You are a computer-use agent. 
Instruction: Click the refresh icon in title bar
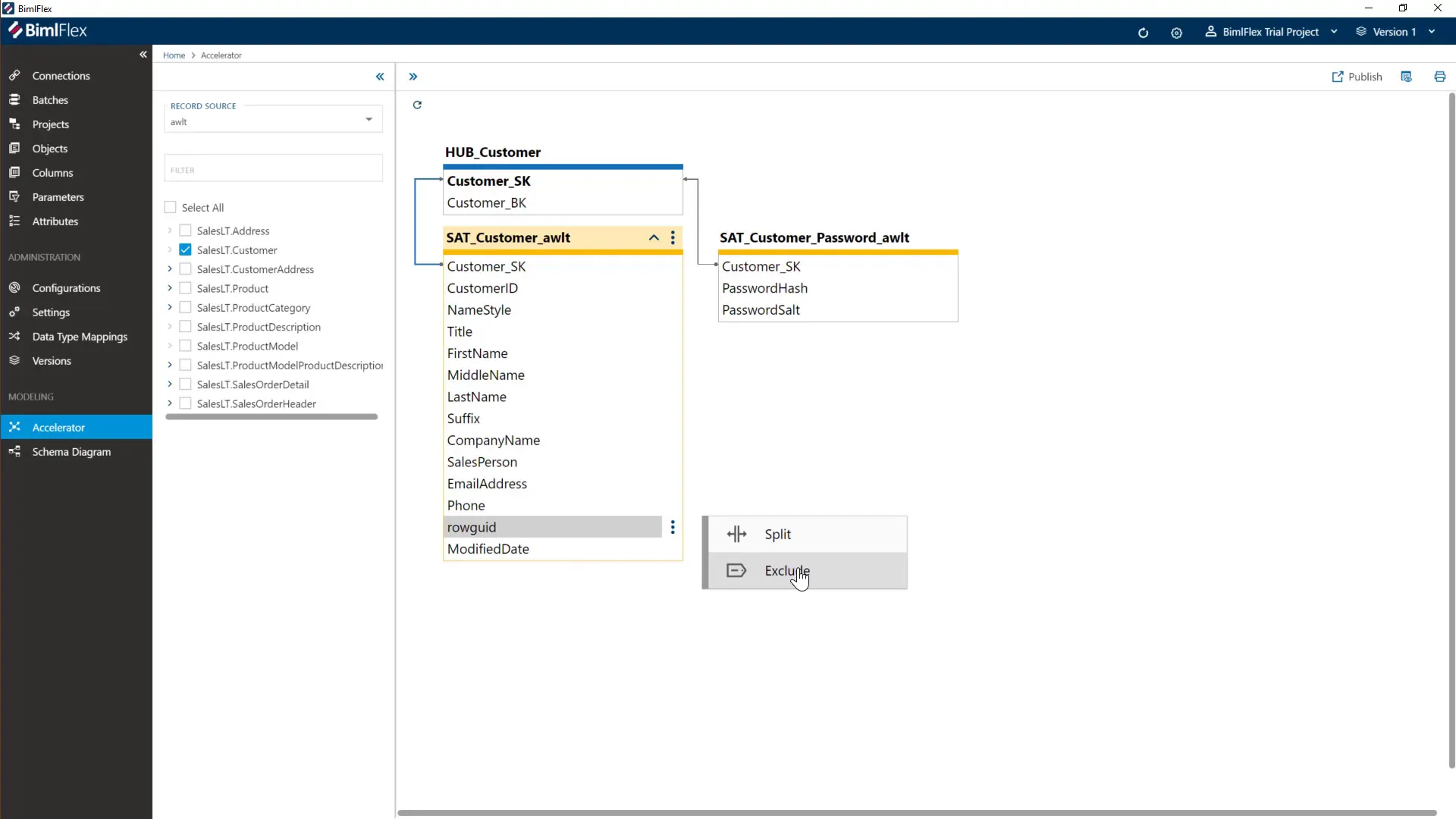pyautogui.click(x=1143, y=33)
